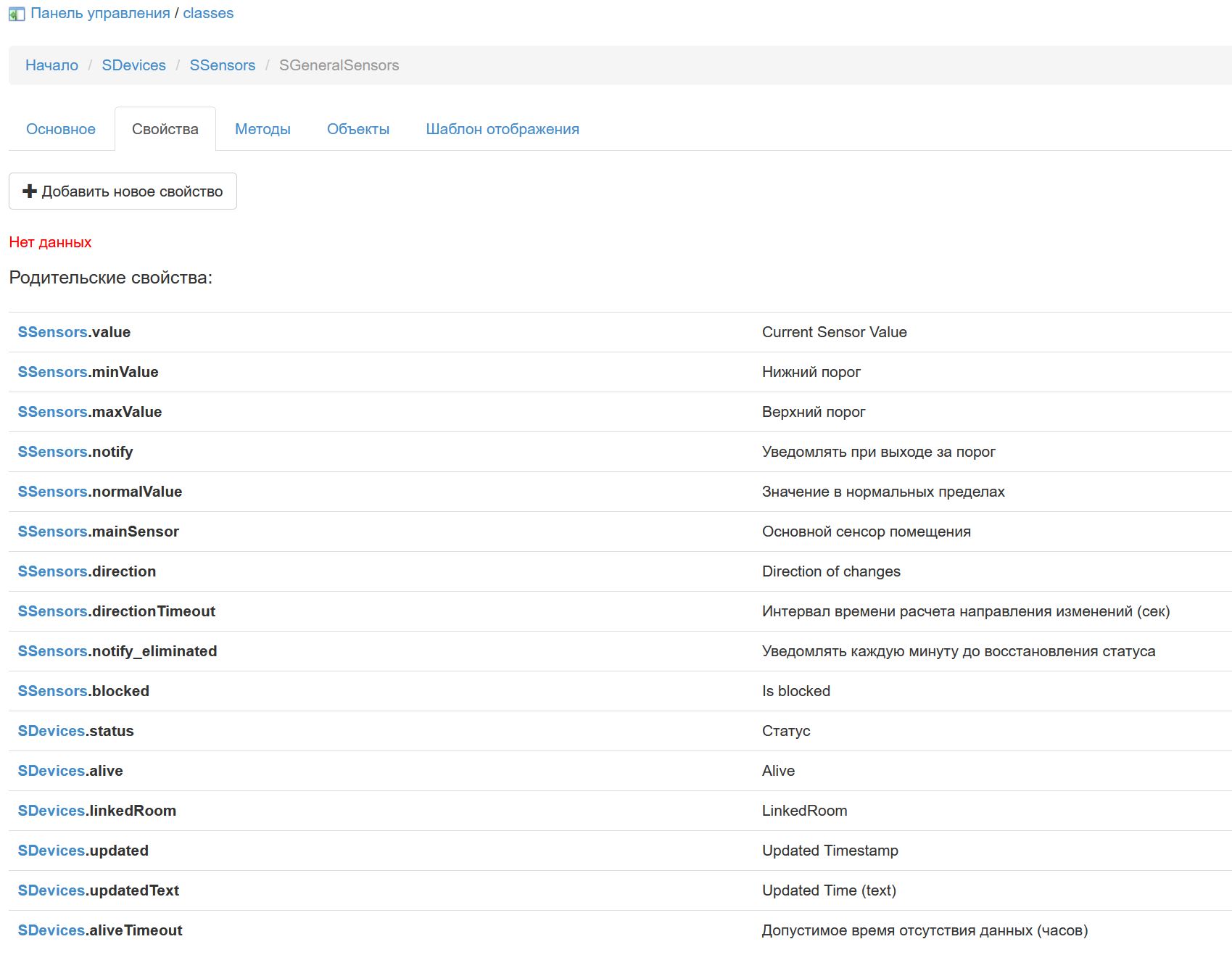The width and height of the screenshot is (1232, 976).
Task: Go to Начало breadcrumb
Action: point(51,65)
